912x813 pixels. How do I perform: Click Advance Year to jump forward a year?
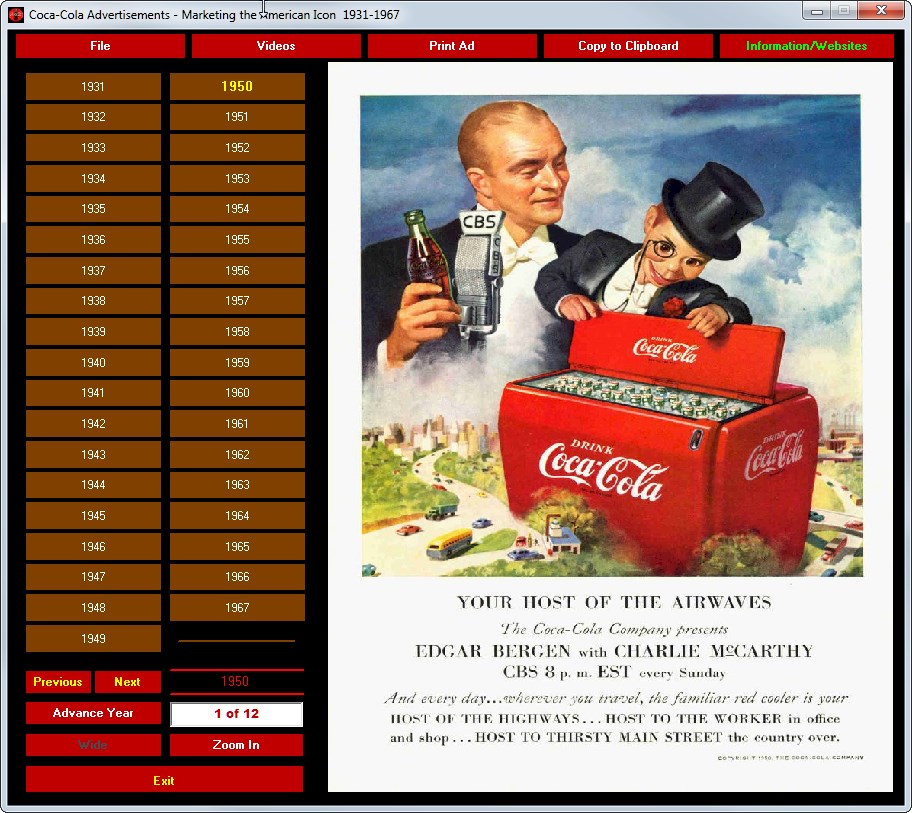92,713
